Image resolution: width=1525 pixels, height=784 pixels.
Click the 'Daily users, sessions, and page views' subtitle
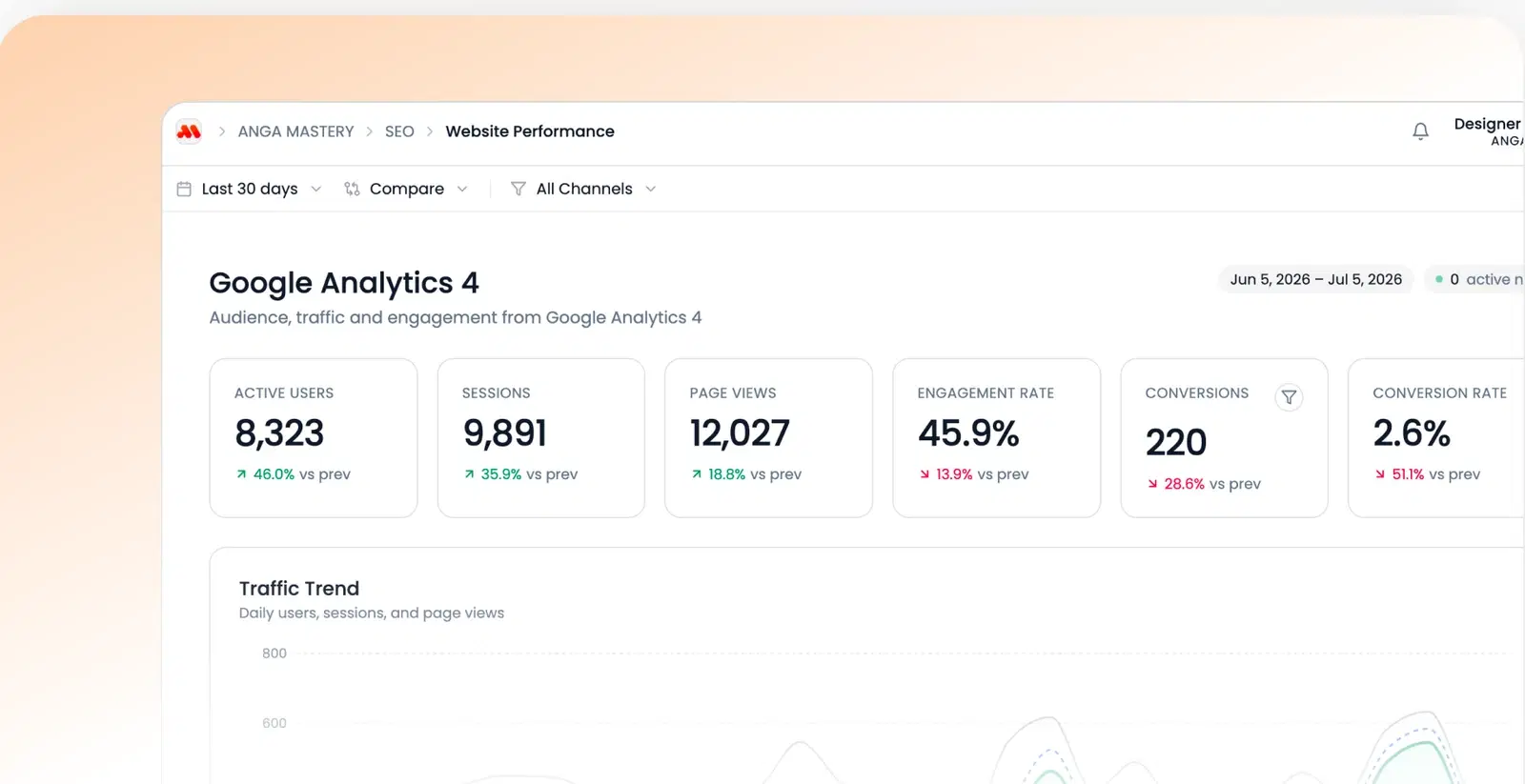[x=372, y=613]
